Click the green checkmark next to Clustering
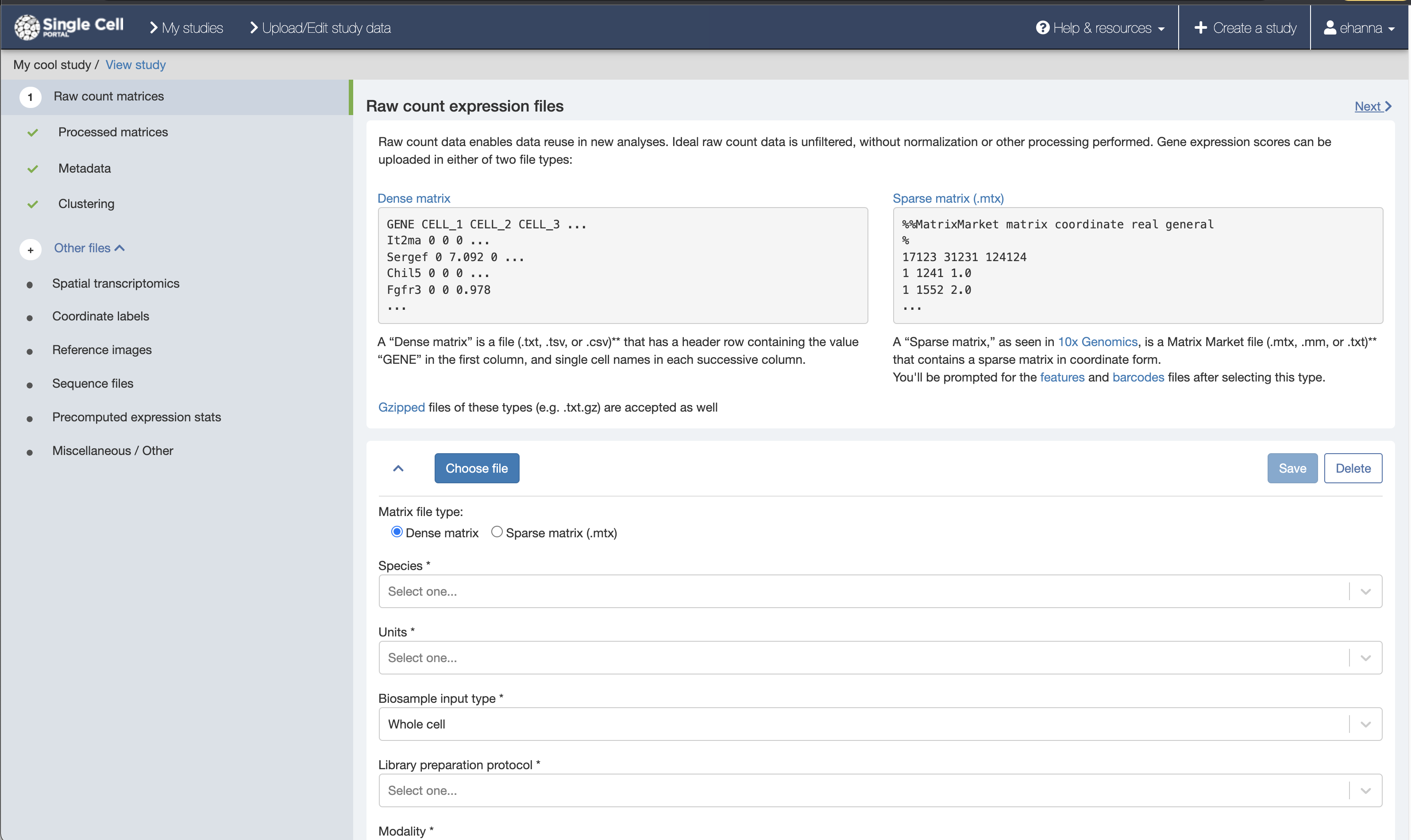 point(33,204)
